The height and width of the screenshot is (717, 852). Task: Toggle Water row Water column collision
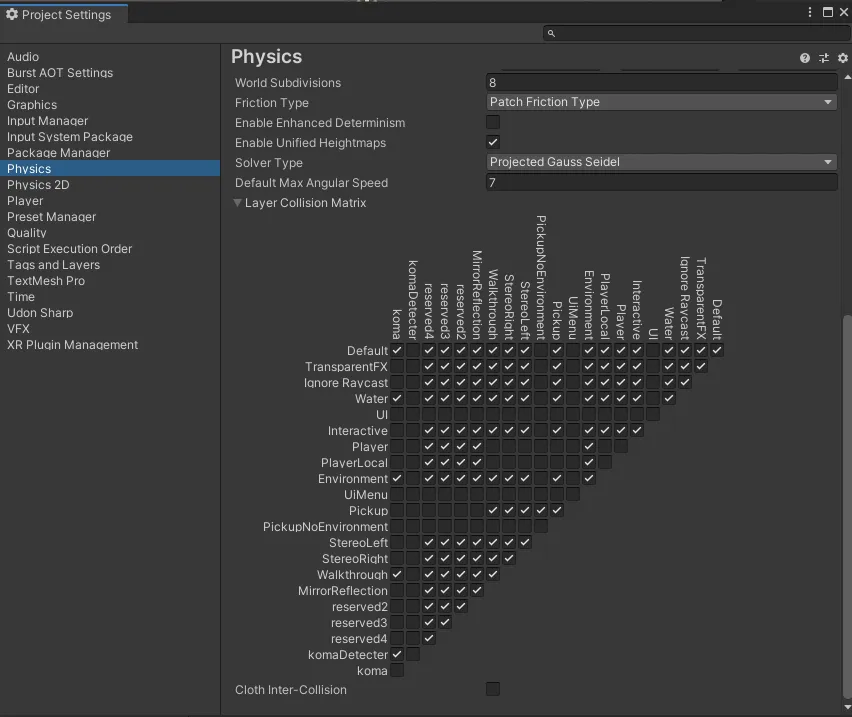coord(669,398)
